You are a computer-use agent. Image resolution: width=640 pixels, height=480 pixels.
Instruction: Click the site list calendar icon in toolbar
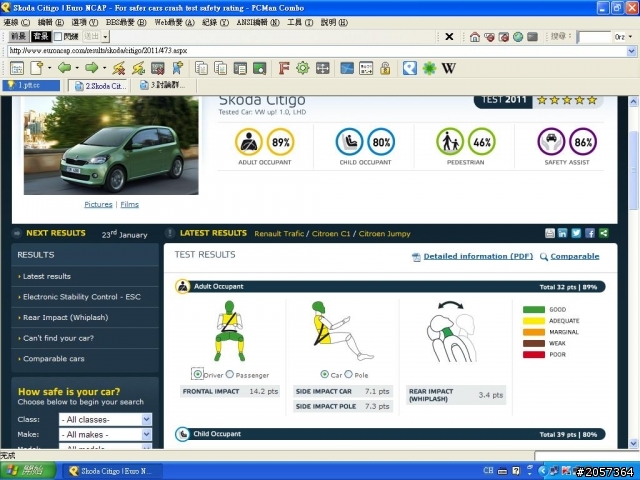coord(17,68)
